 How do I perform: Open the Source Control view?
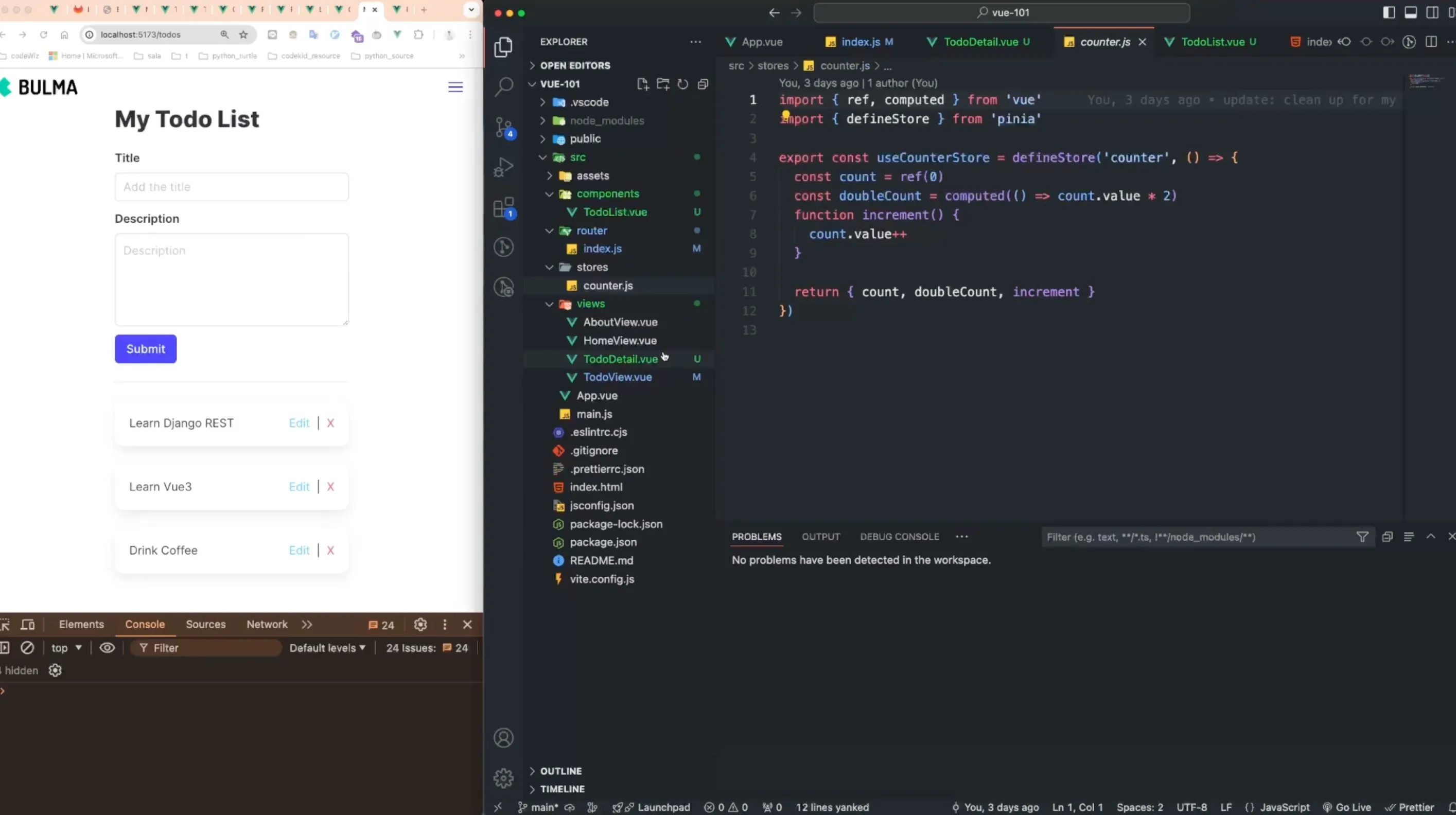503,127
